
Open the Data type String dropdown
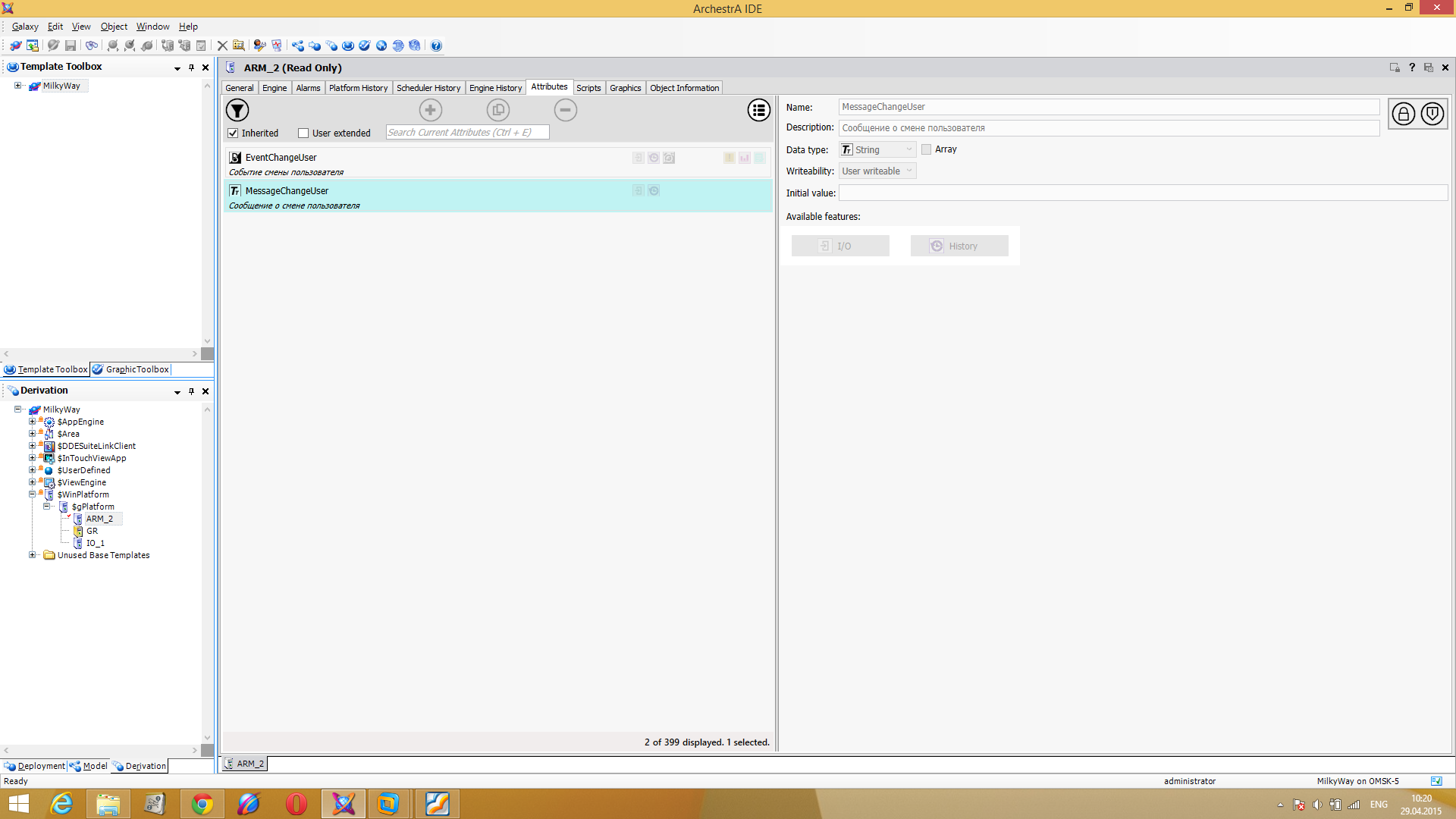(877, 150)
